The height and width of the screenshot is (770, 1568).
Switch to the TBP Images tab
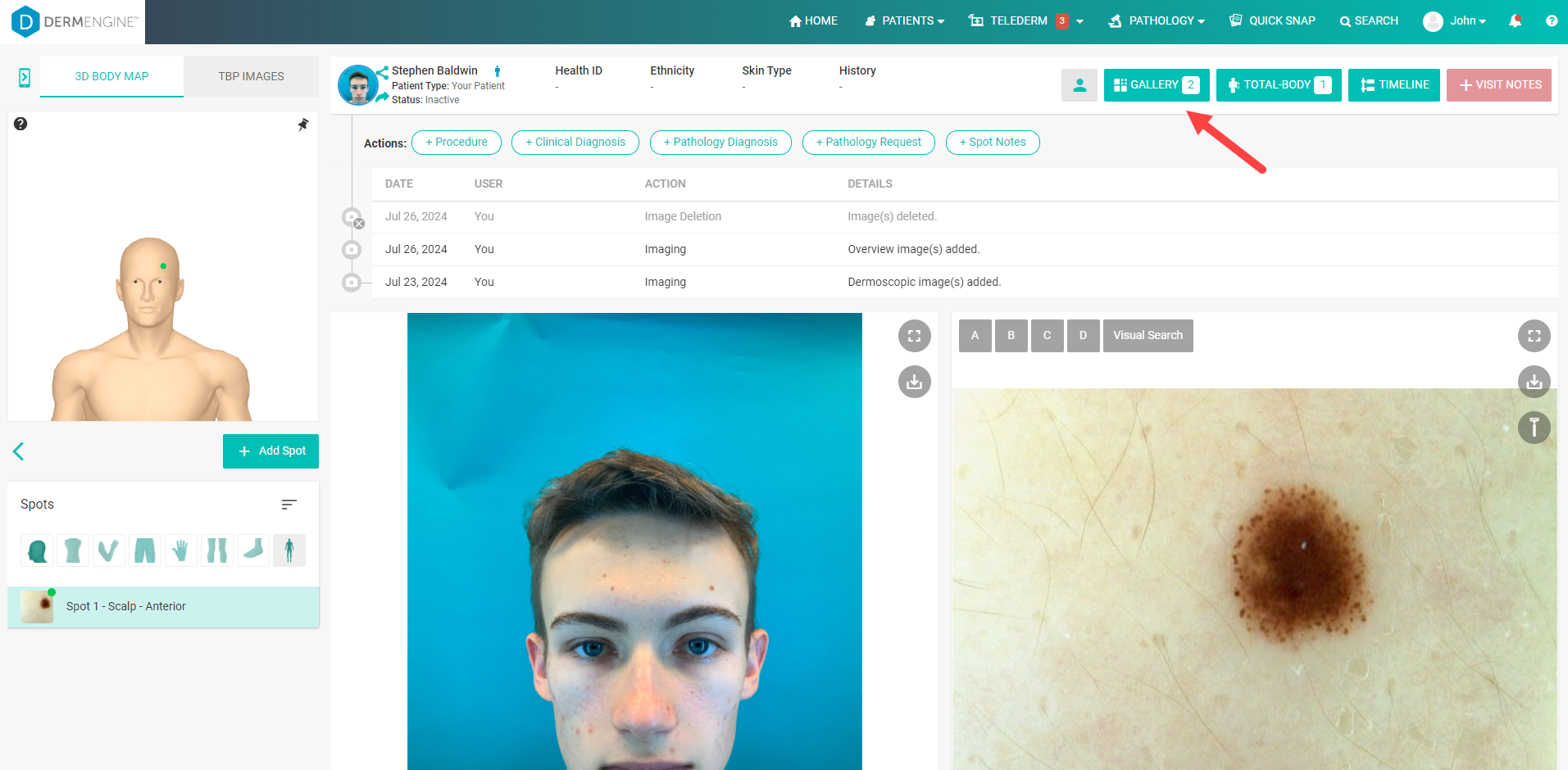pyautogui.click(x=251, y=77)
